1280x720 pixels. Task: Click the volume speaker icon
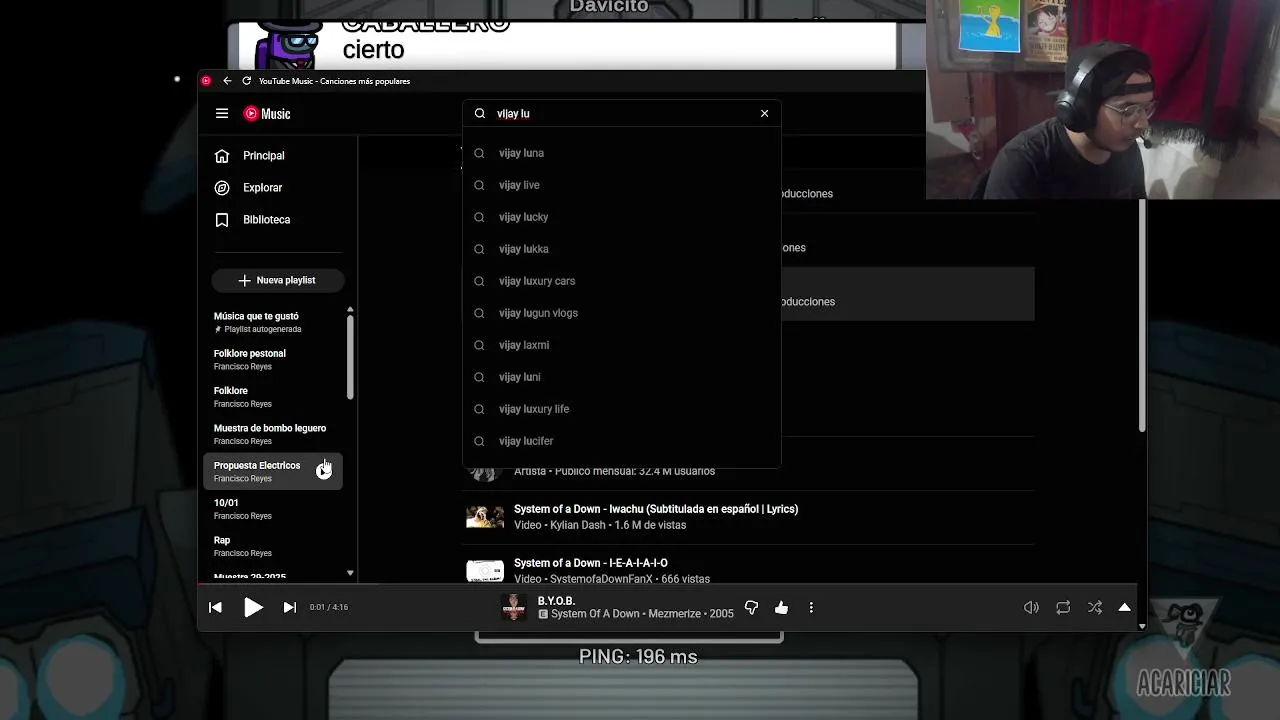[1031, 607]
